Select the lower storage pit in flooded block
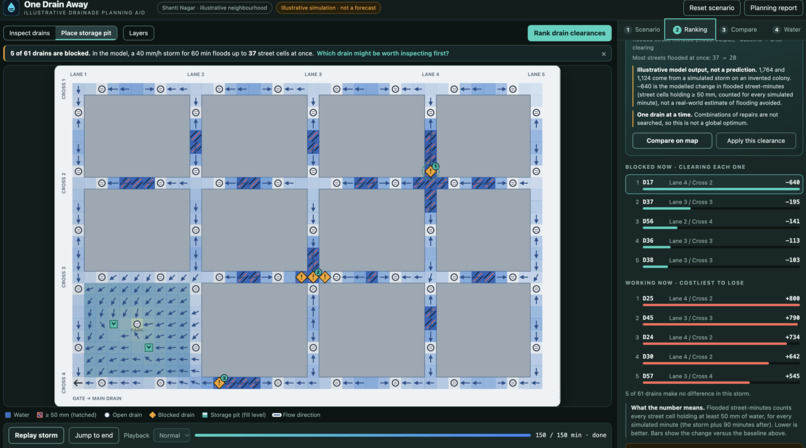The image size is (806, 448). click(x=149, y=348)
